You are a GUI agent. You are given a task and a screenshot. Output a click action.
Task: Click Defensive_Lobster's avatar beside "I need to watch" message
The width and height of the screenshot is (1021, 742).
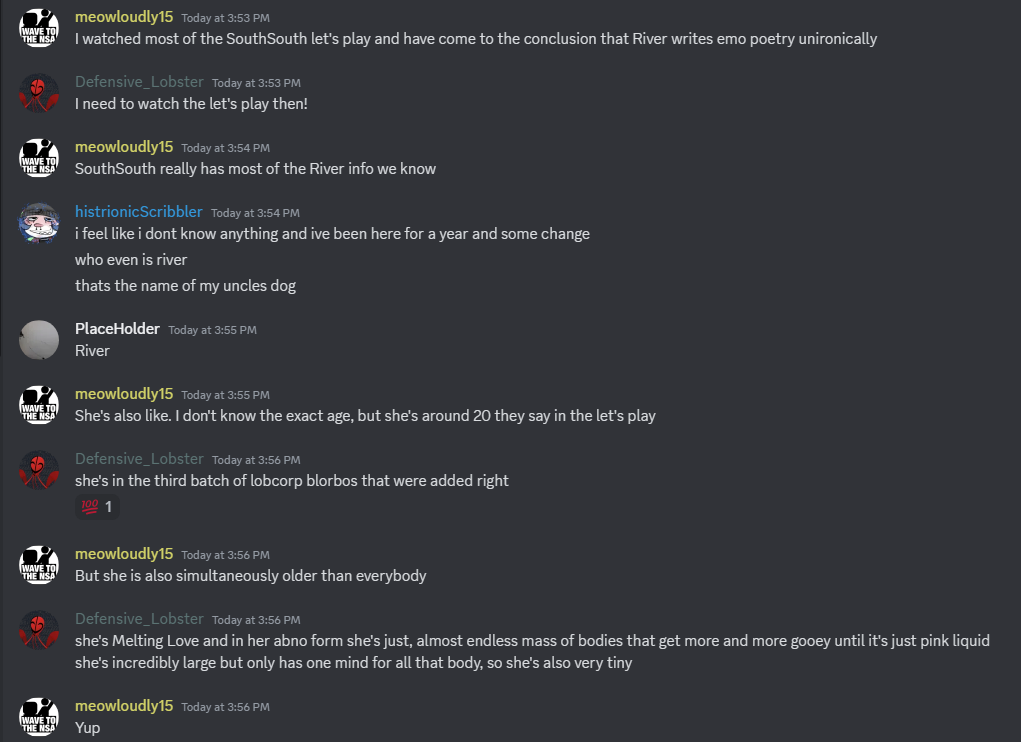39,93
